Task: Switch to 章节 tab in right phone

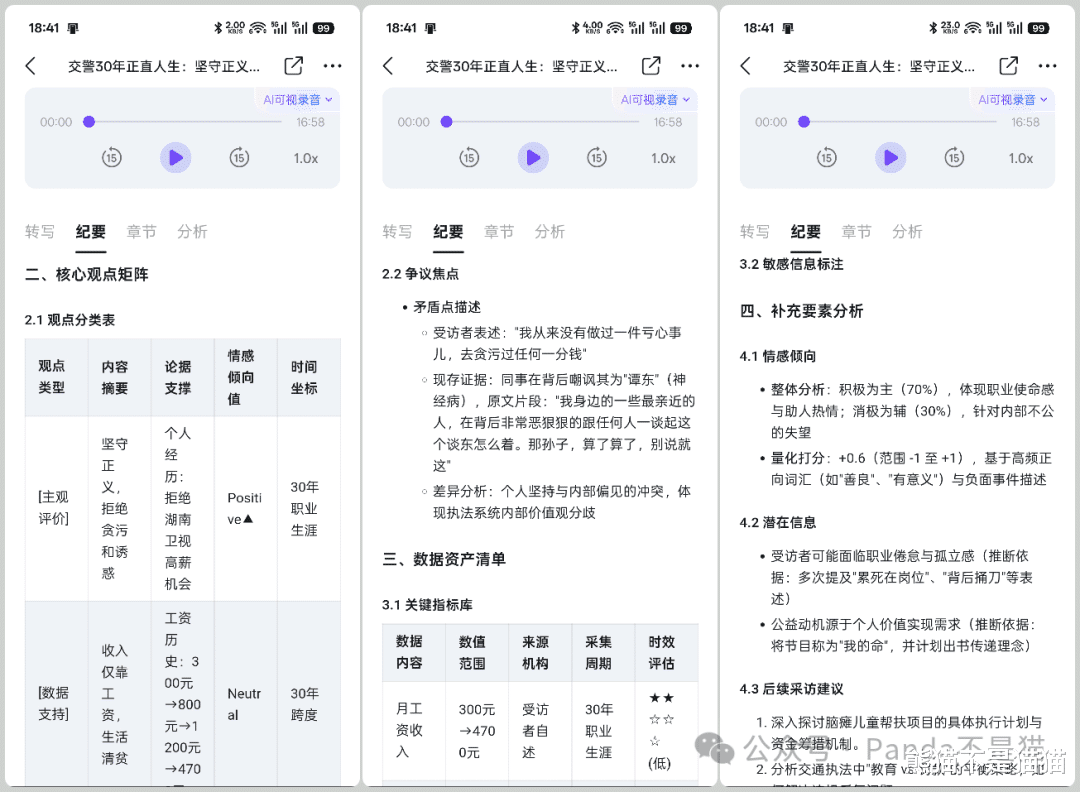Action: pyautogui.click(x=856, y=231)
